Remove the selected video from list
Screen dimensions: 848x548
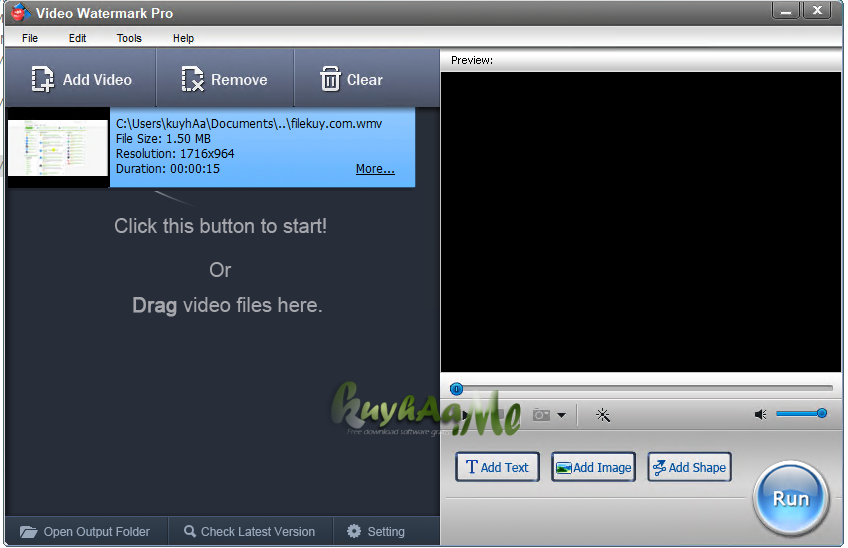[224, 80]
